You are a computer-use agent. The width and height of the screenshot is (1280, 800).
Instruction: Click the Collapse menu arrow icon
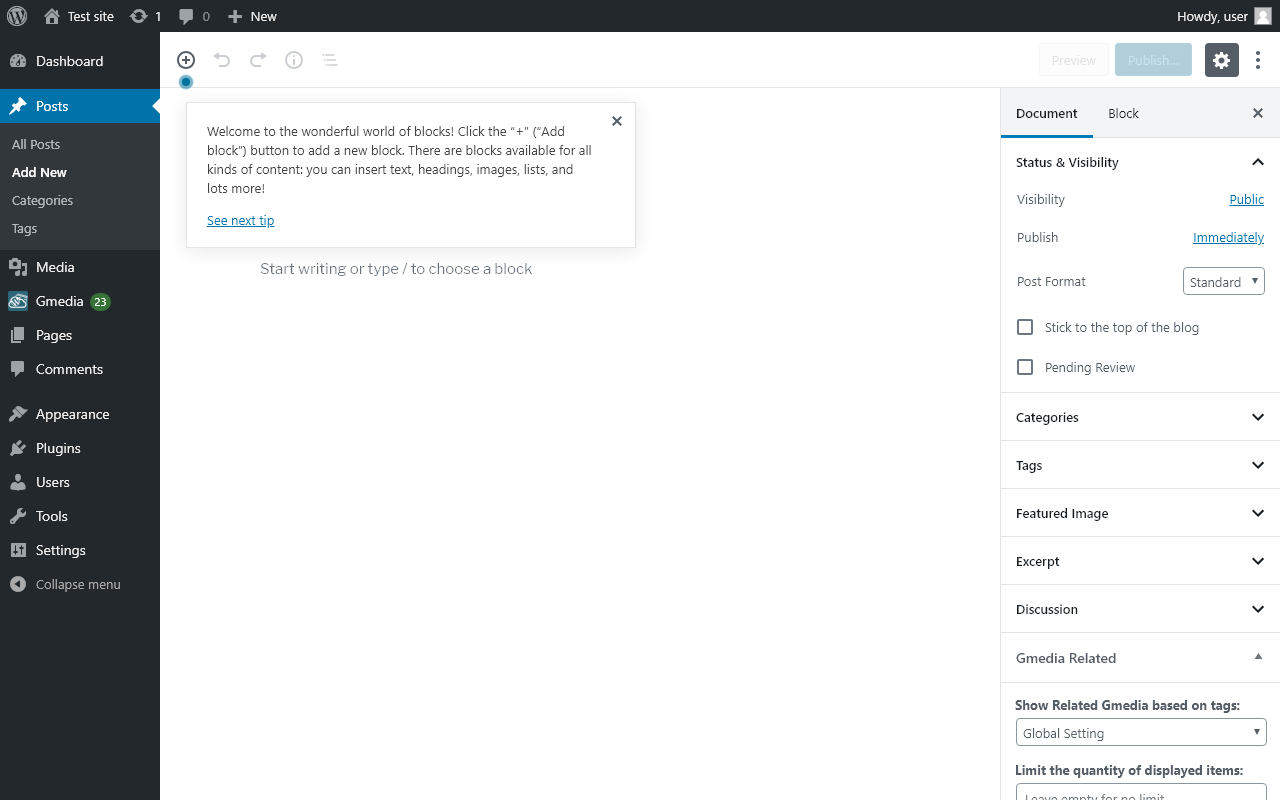[18, 584]
